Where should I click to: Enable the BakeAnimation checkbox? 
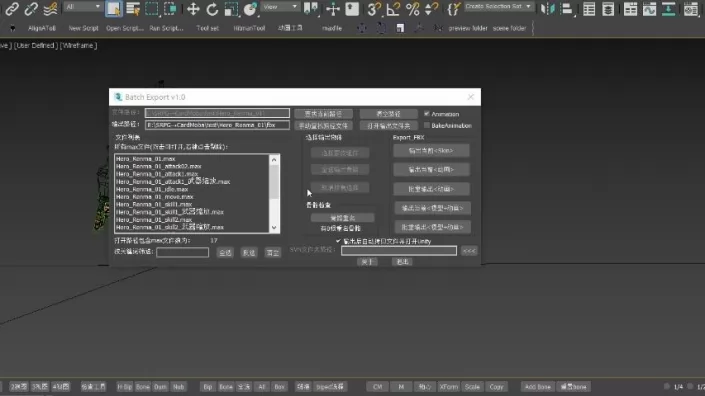[x=427, y=125]
